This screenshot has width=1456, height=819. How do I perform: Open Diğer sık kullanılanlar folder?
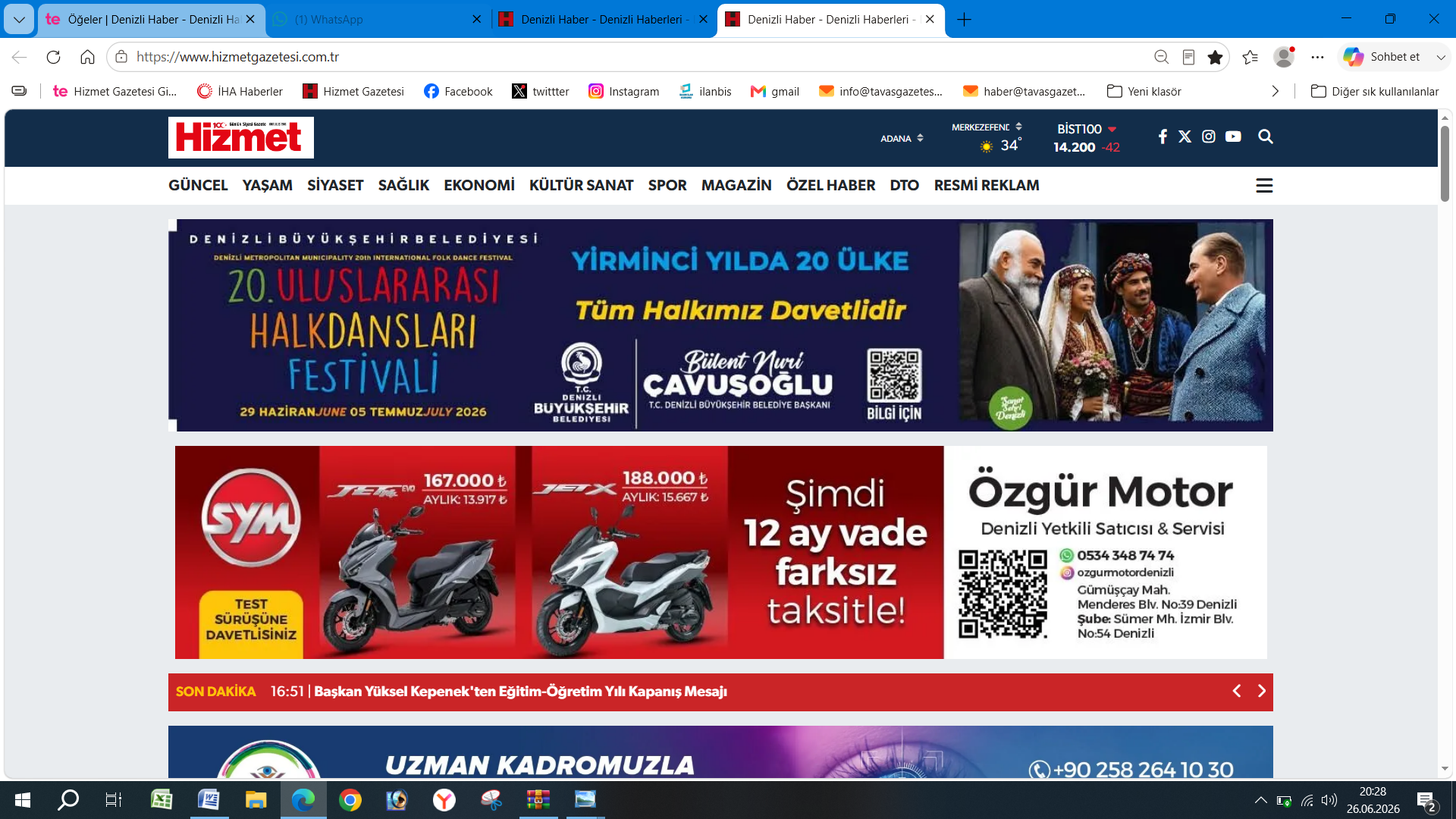click(1375, 91)
